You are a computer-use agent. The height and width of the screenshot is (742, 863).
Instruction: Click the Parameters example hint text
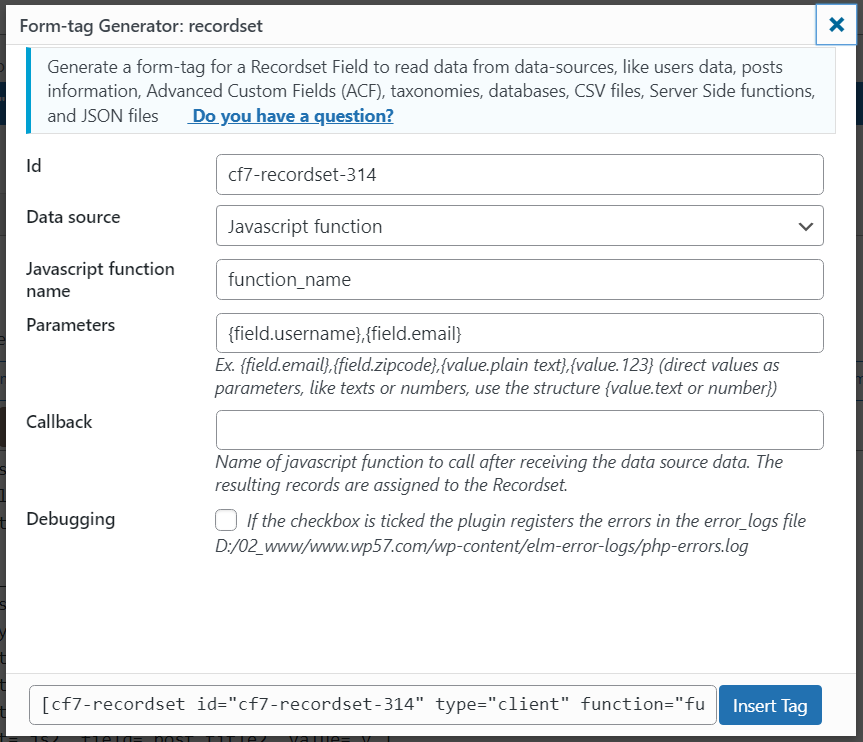(496, 377)
